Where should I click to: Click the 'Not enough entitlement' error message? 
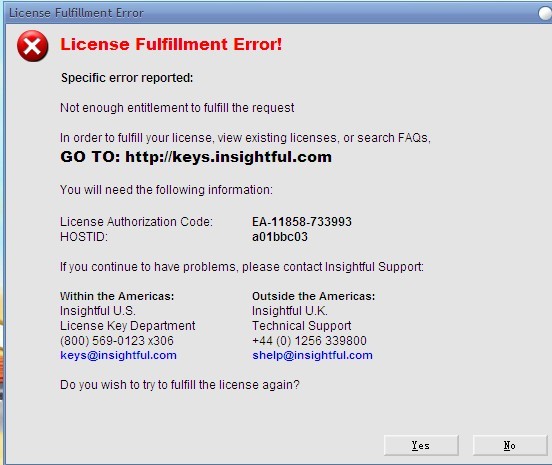click(177, 107)
